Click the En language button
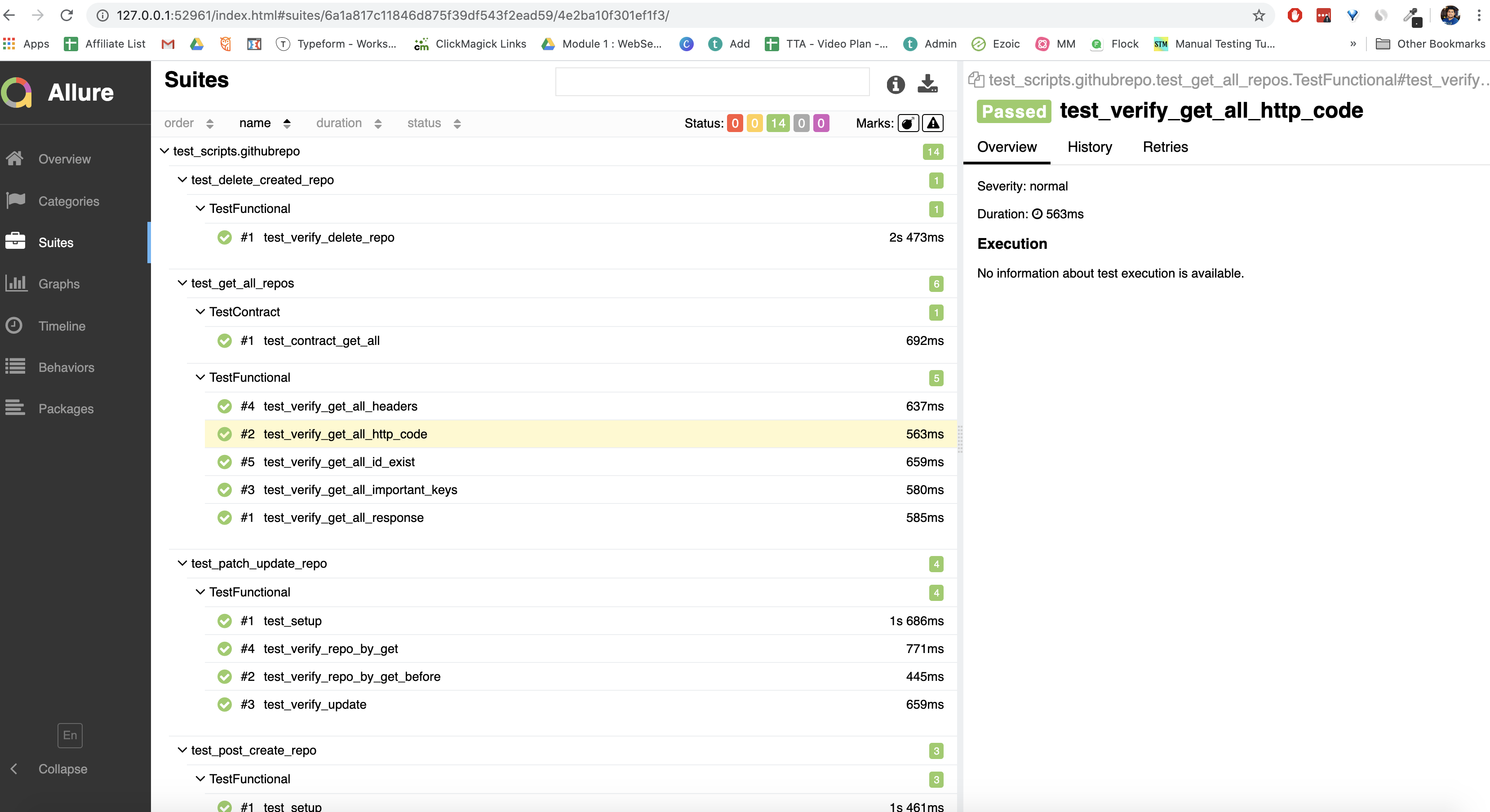This screenshot has width=1490, height=812. click(70, 735)
